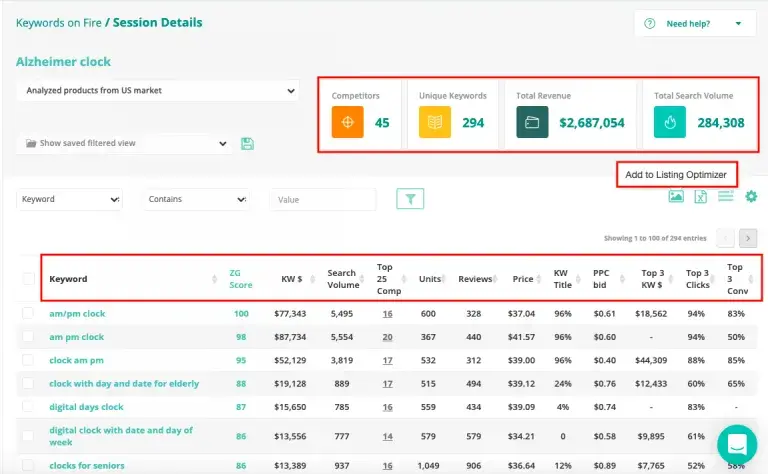This screenshot has height=474, width=768.
Task: Open table settings gear icon
Action: pos(751,196)
